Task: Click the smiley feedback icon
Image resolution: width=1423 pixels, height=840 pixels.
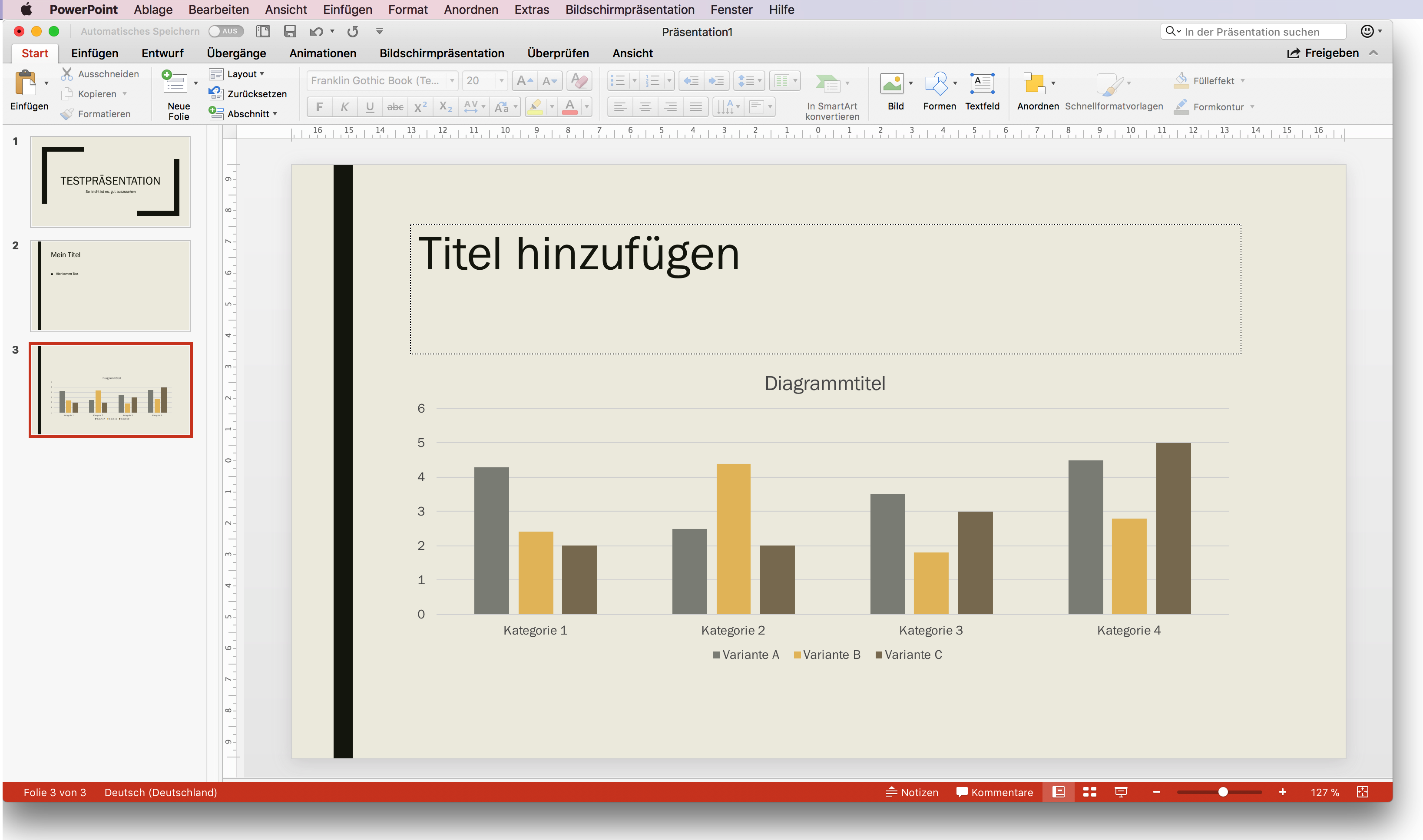Action: [1367, 31]
